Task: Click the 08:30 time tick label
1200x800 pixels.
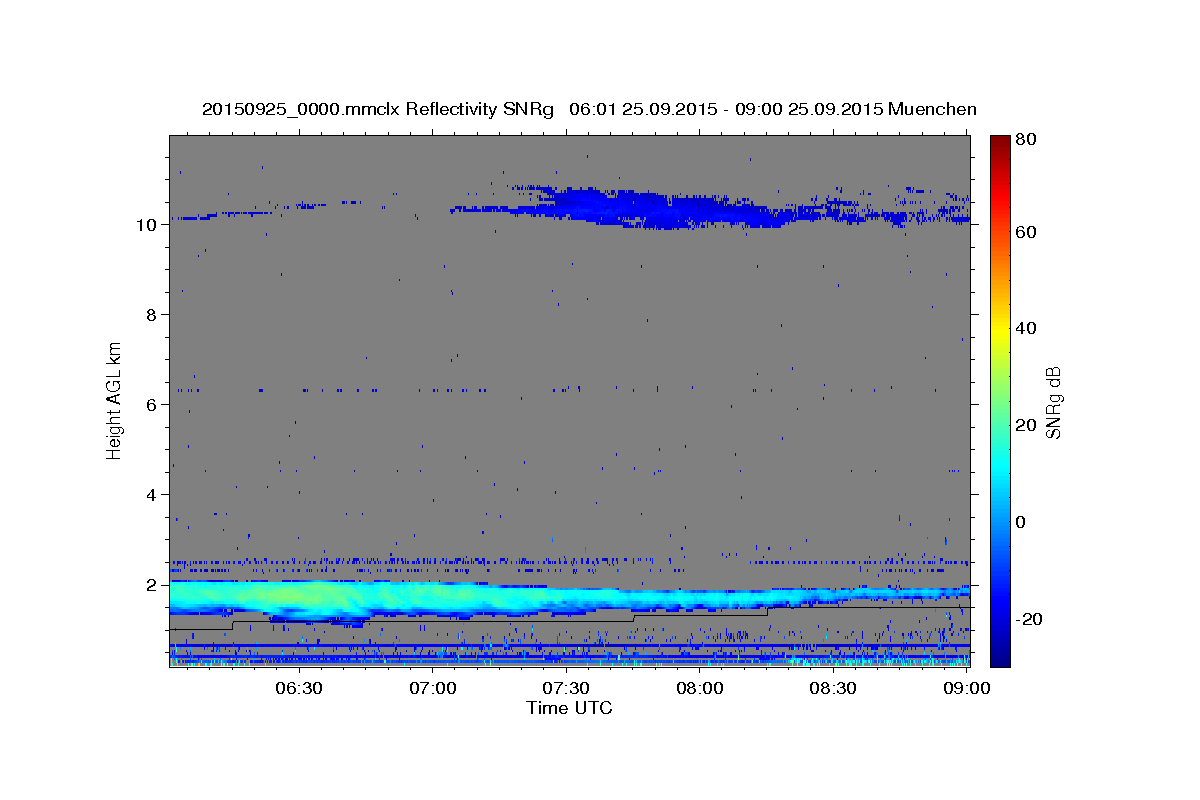Action: click(x=834, y=689)
